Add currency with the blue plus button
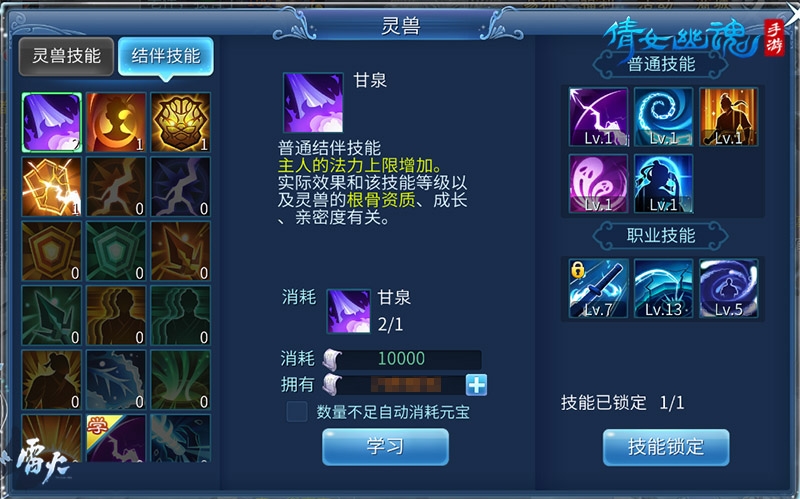Image resolution: width=800 pixels, height=499 pixels. click(476, 385)
